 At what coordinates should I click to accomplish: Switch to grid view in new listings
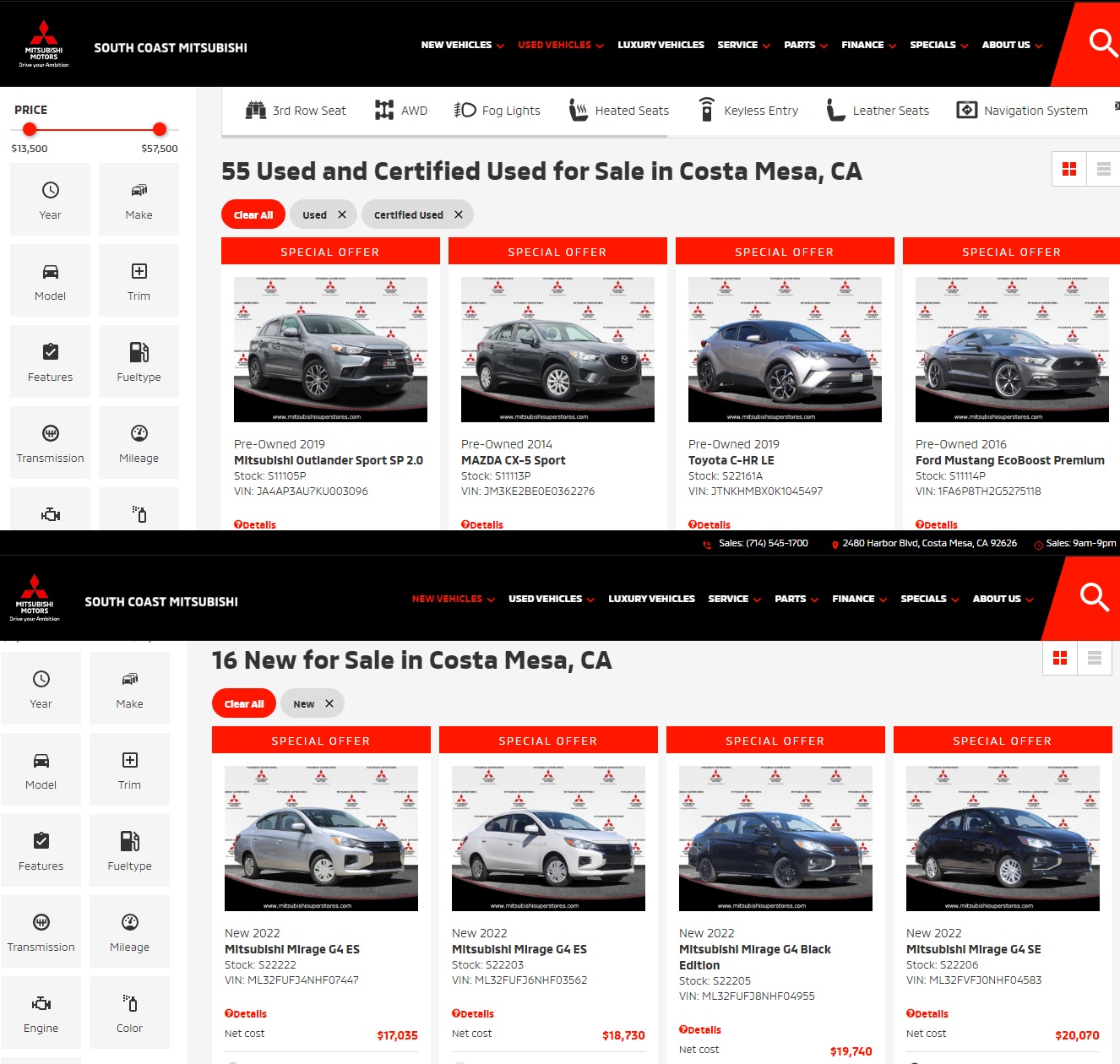(1060, 658)
